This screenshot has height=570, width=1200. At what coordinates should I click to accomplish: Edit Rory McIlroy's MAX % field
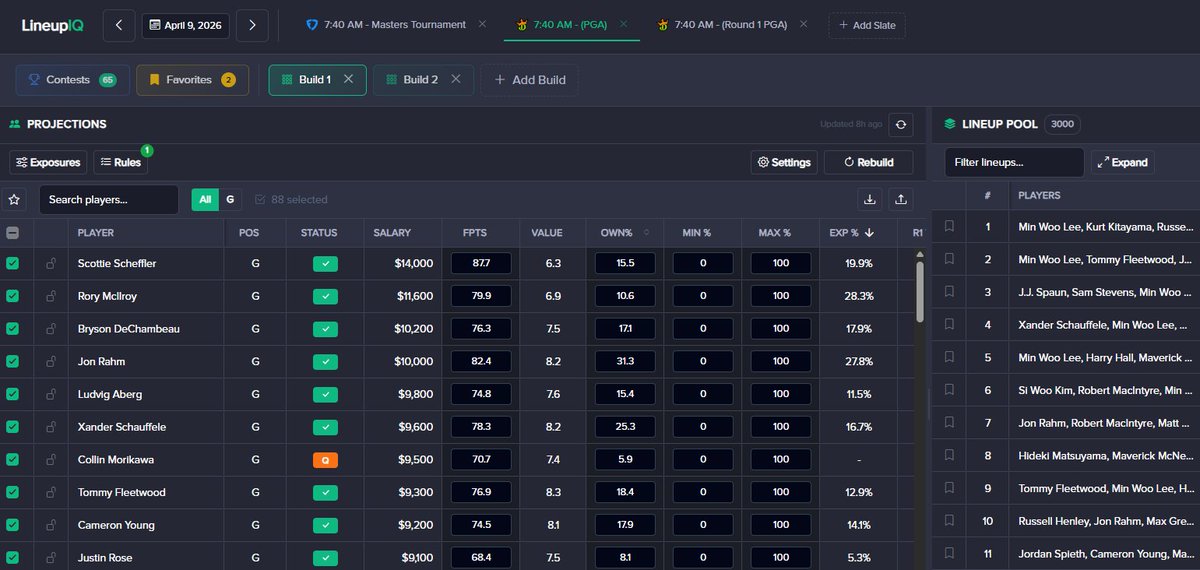point(781,296)
